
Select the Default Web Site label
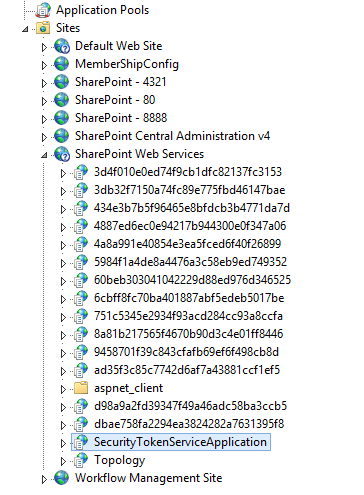coord(119,46)
